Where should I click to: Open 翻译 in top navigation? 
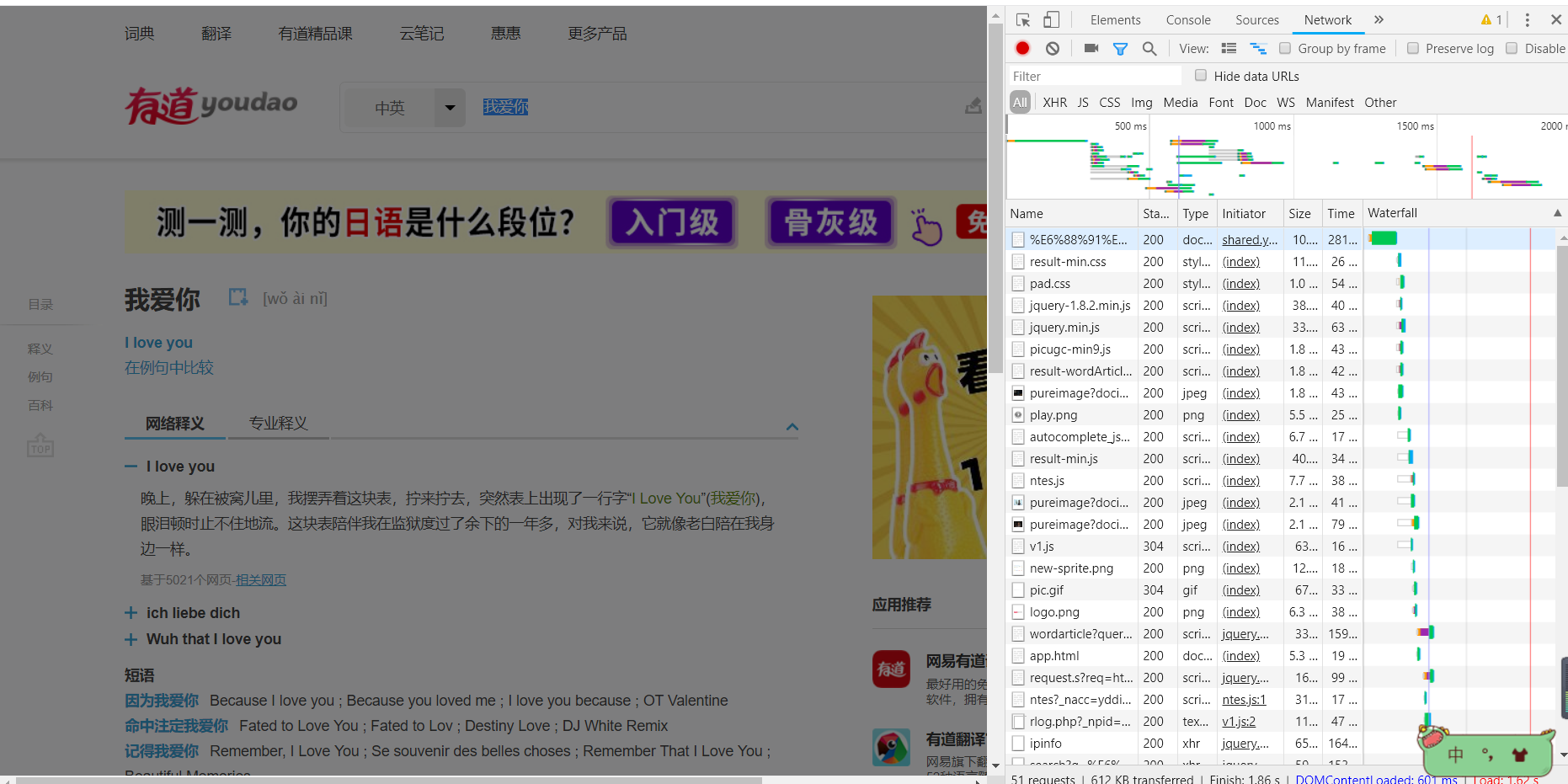(x=216, y=34)
